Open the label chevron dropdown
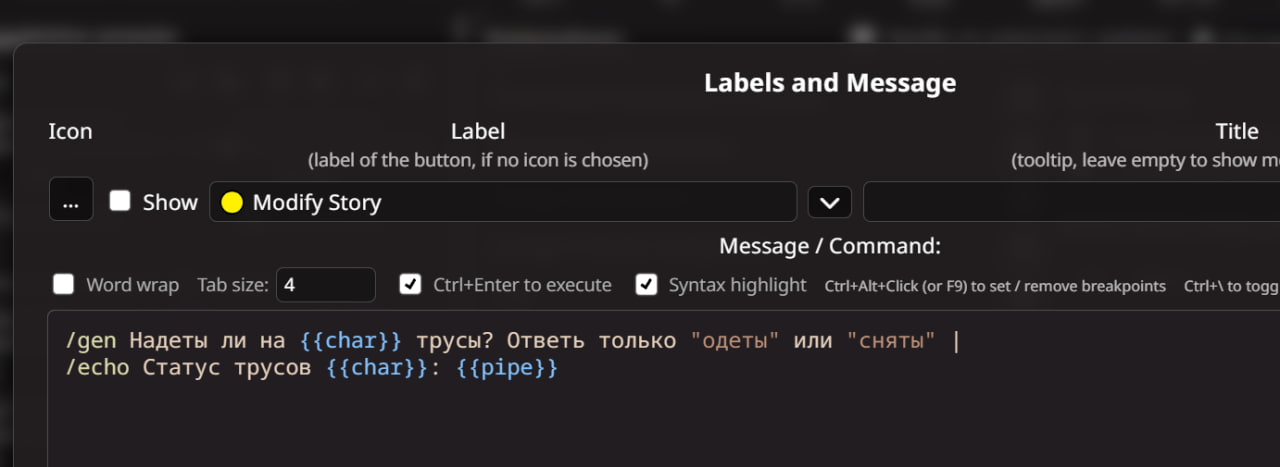1280x467 pixels. click(830, 202)
